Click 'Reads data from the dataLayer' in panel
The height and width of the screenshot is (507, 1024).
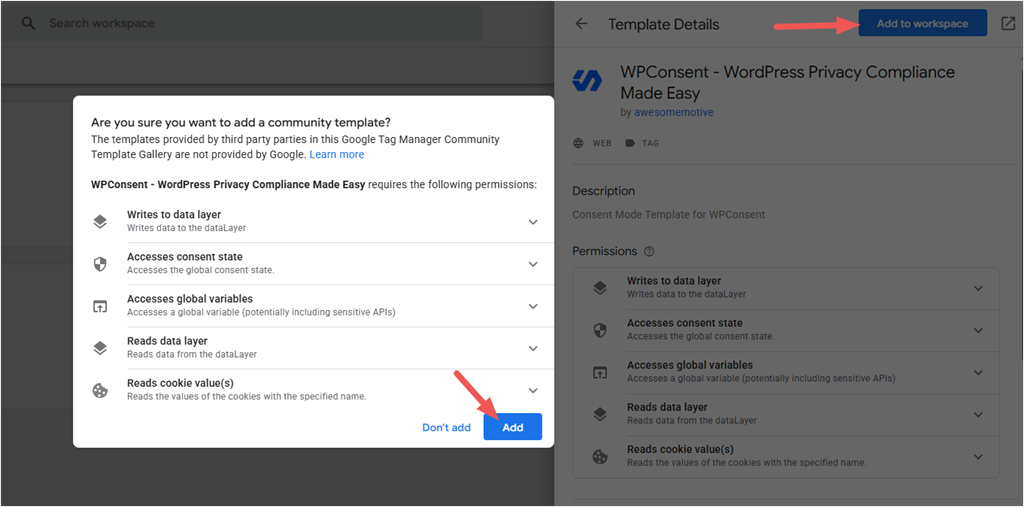point(692,420)
